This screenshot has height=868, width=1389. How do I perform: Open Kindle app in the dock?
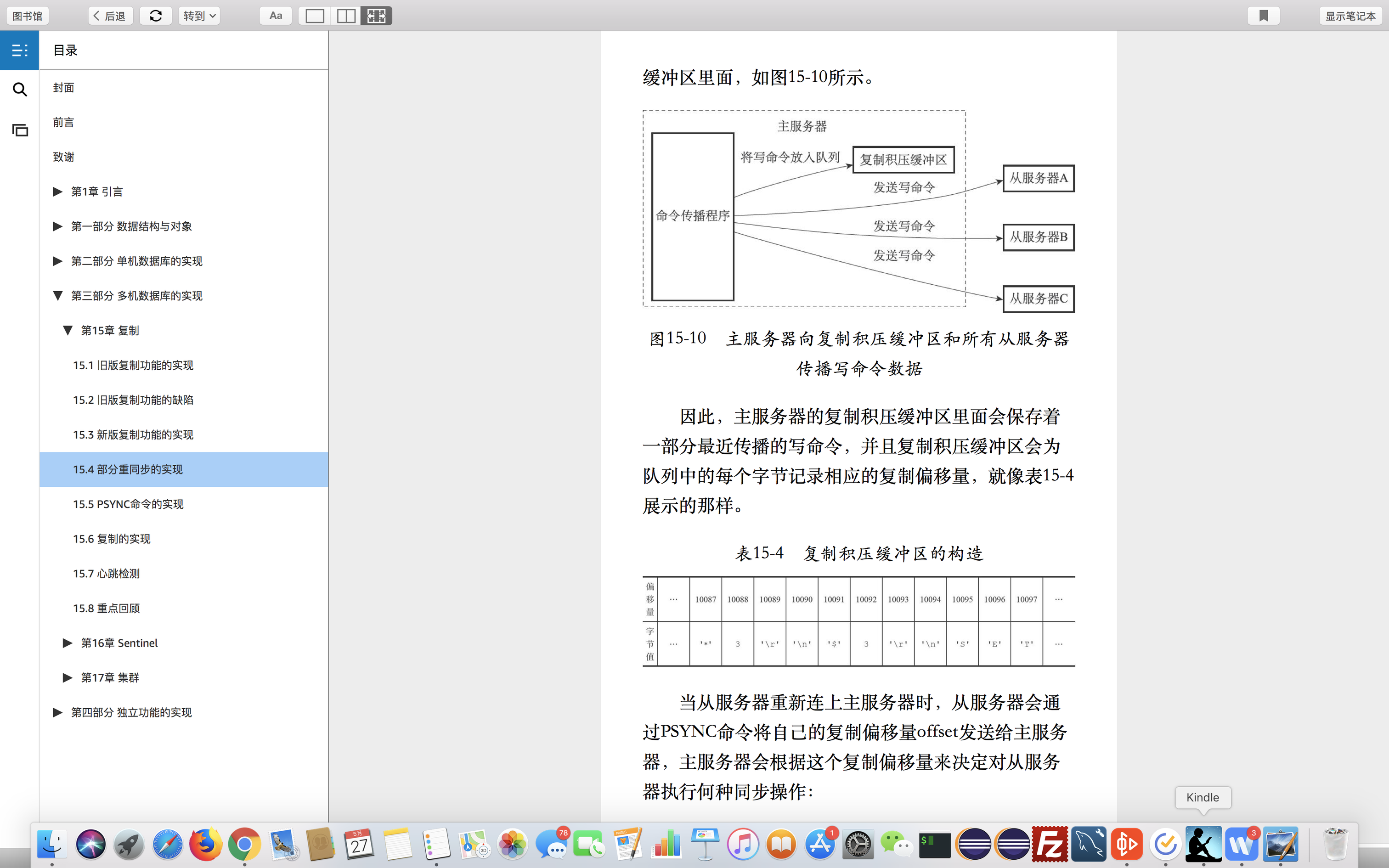click(1203, 844)
